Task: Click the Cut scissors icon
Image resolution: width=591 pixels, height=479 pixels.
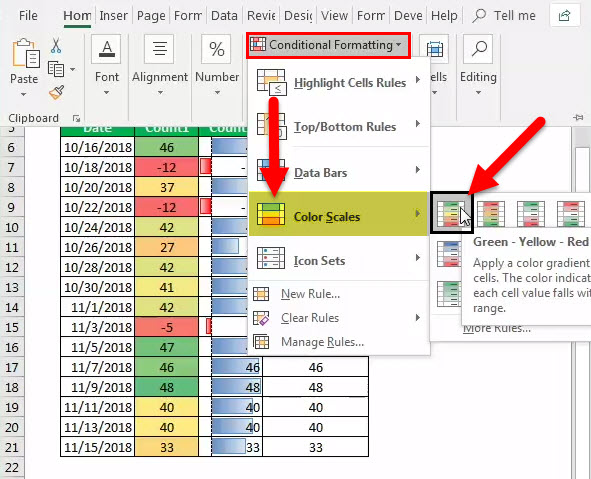Action: (56, 46)
